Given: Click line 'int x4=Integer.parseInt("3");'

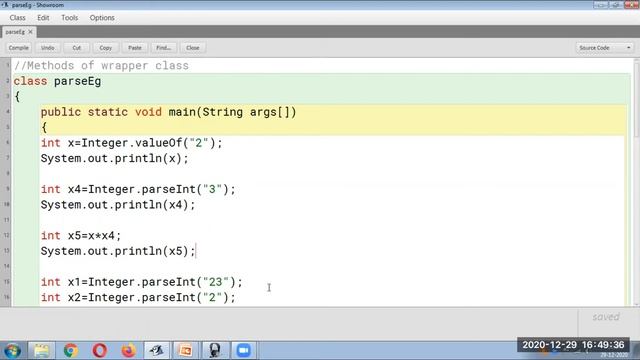Looking at the screenshot, I should 138,189.
